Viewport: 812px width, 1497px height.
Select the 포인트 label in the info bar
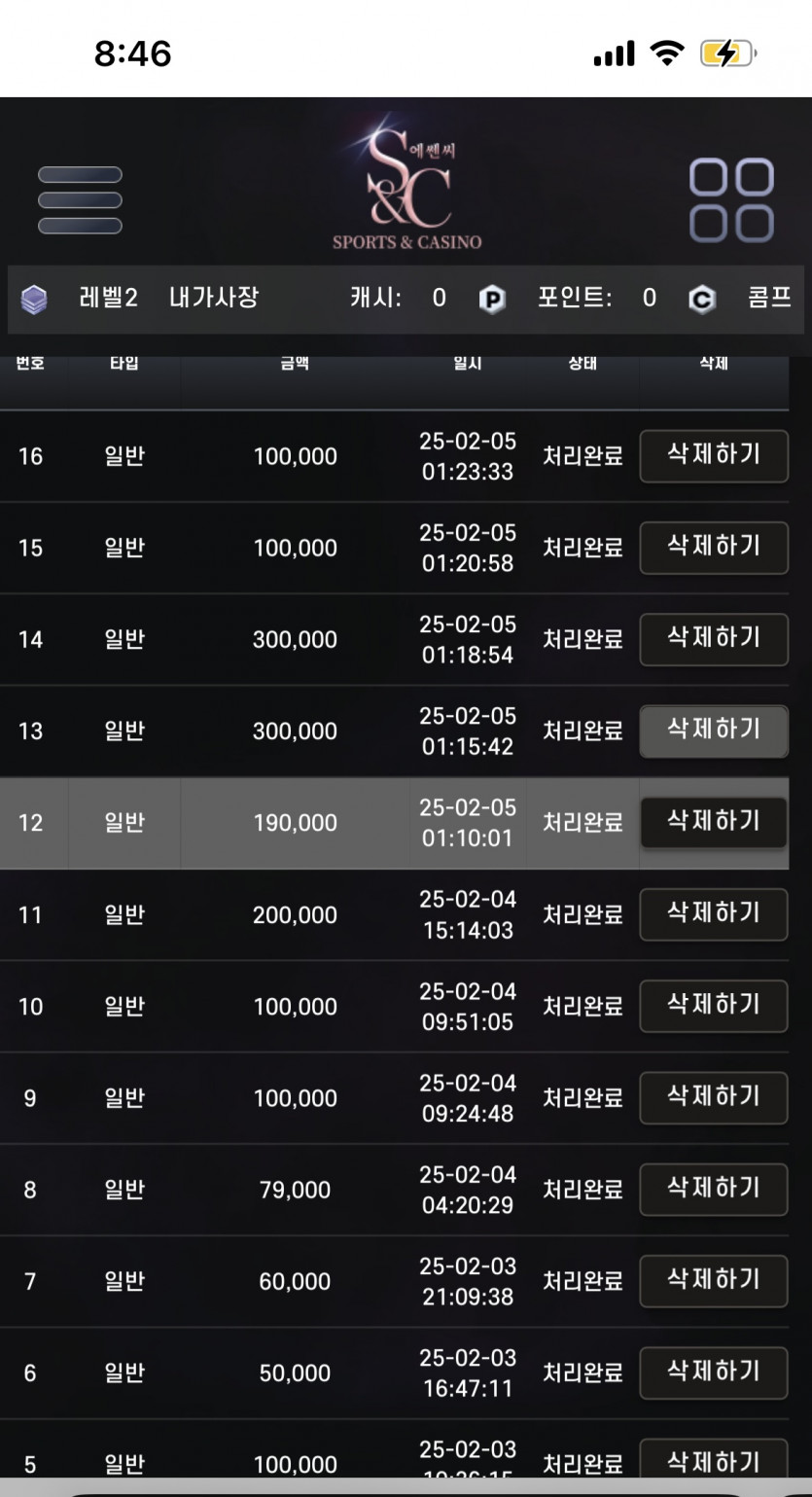click(575, 298)
